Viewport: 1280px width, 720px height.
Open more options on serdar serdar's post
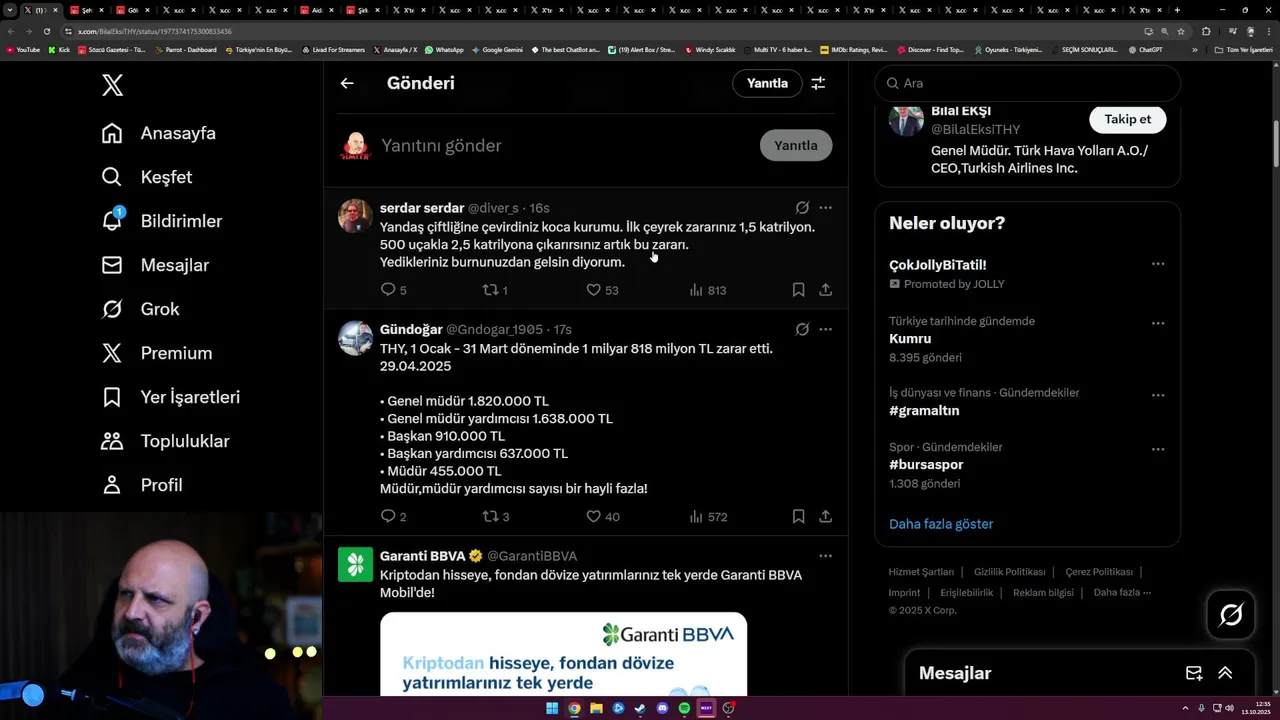(x=825, y=208)
